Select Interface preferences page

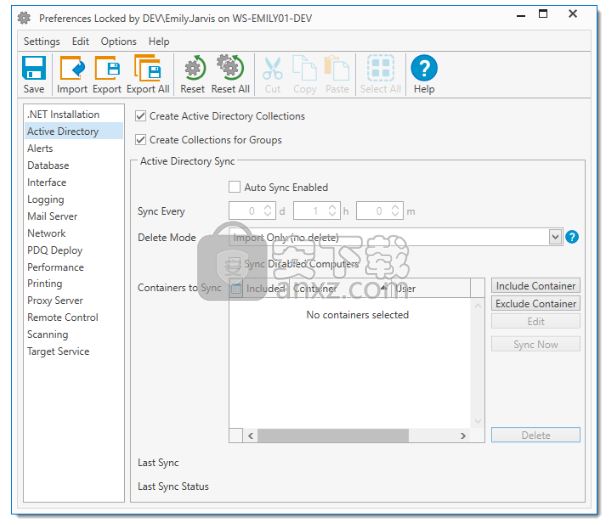point(74,182)
